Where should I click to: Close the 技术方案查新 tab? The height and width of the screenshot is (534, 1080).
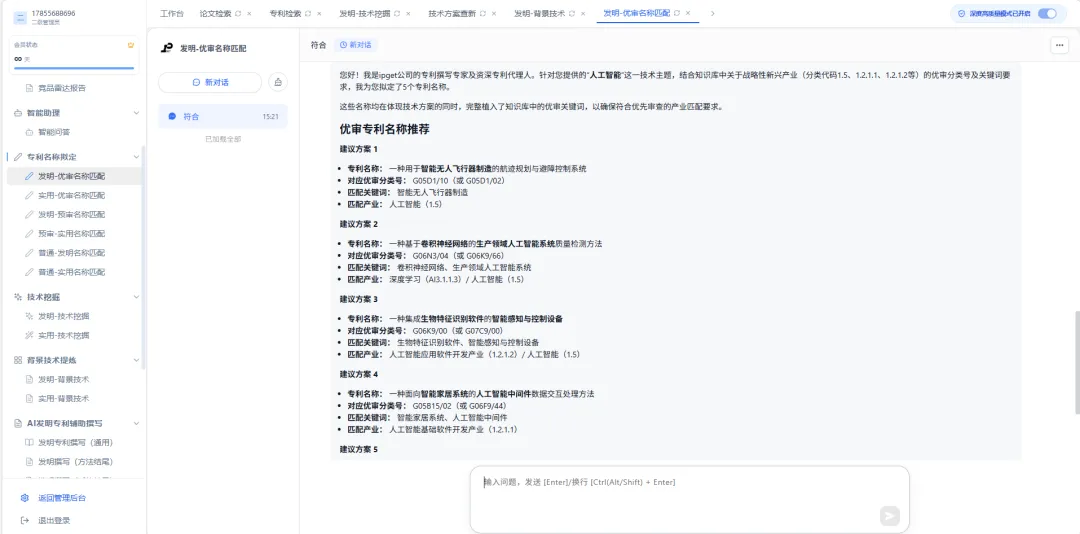click(494, 14)
